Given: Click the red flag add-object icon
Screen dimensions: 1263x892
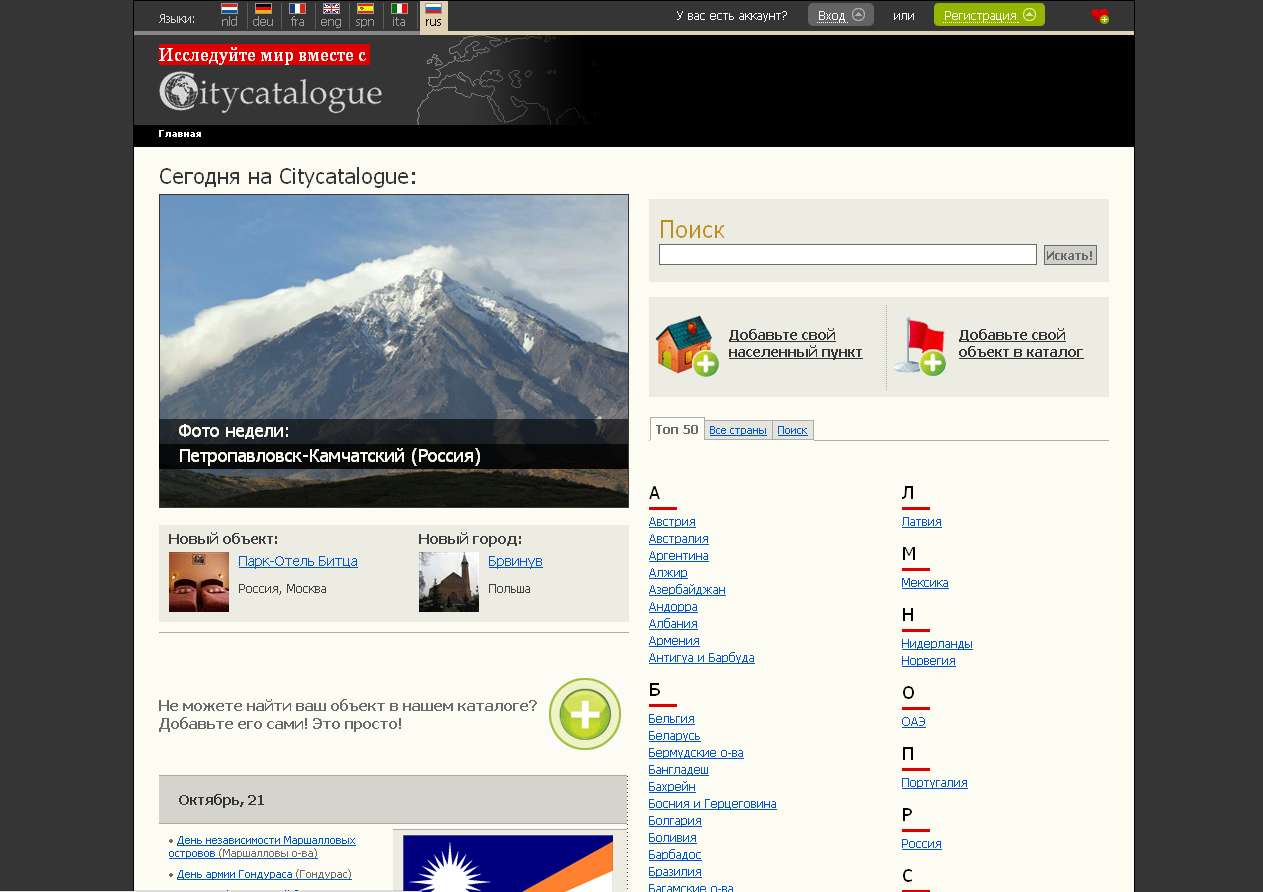Looking at the screenshot, I should [x=920, y=346].
